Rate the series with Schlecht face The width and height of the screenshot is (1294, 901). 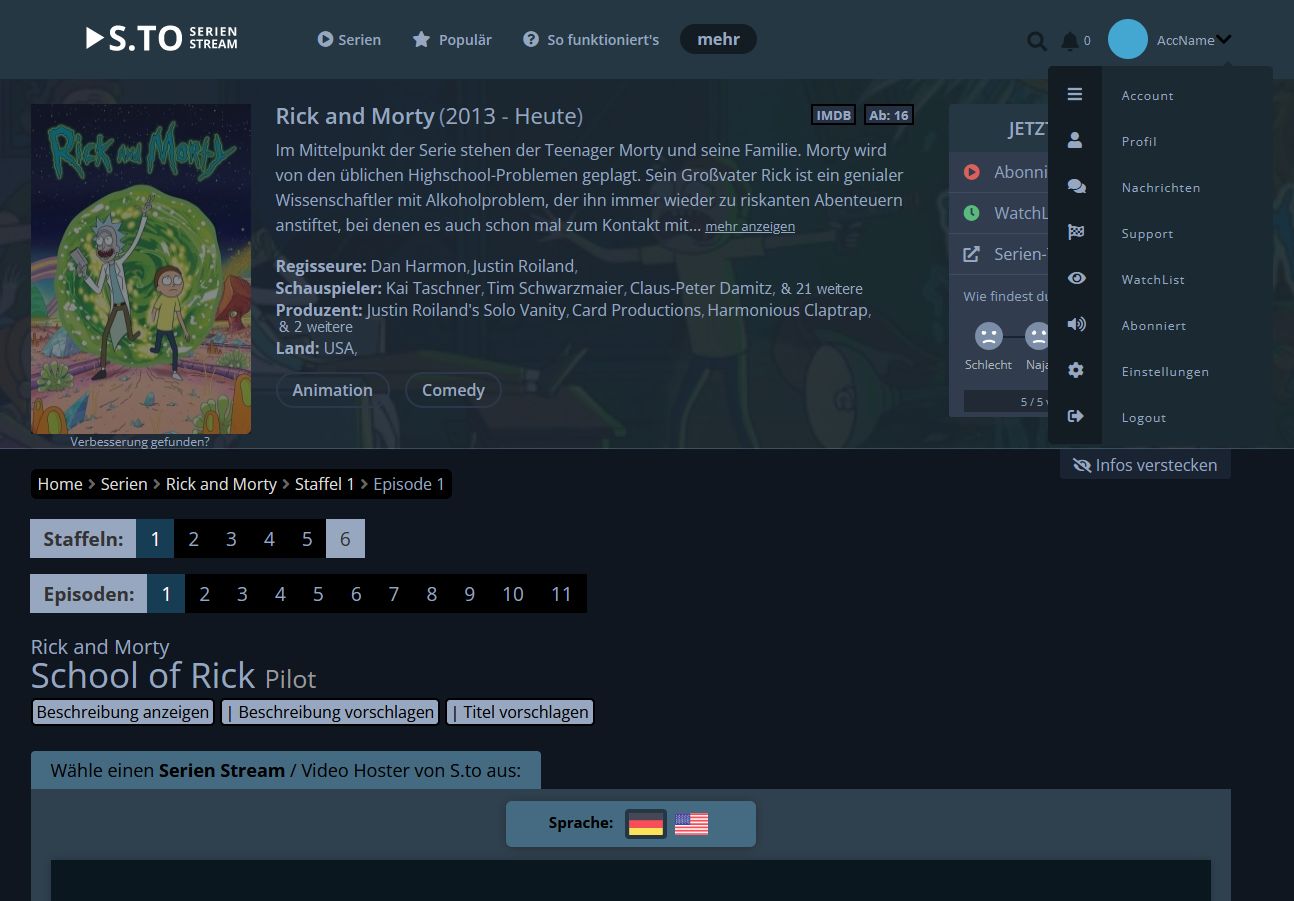(x=989, y=335)
